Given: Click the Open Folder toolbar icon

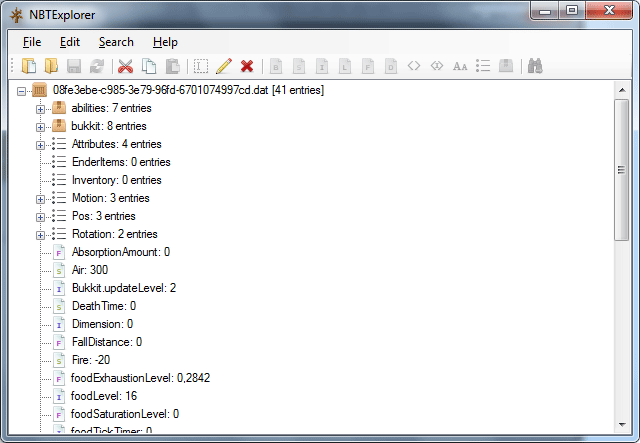Looking at the screenshot, I should tap(51, 66).
